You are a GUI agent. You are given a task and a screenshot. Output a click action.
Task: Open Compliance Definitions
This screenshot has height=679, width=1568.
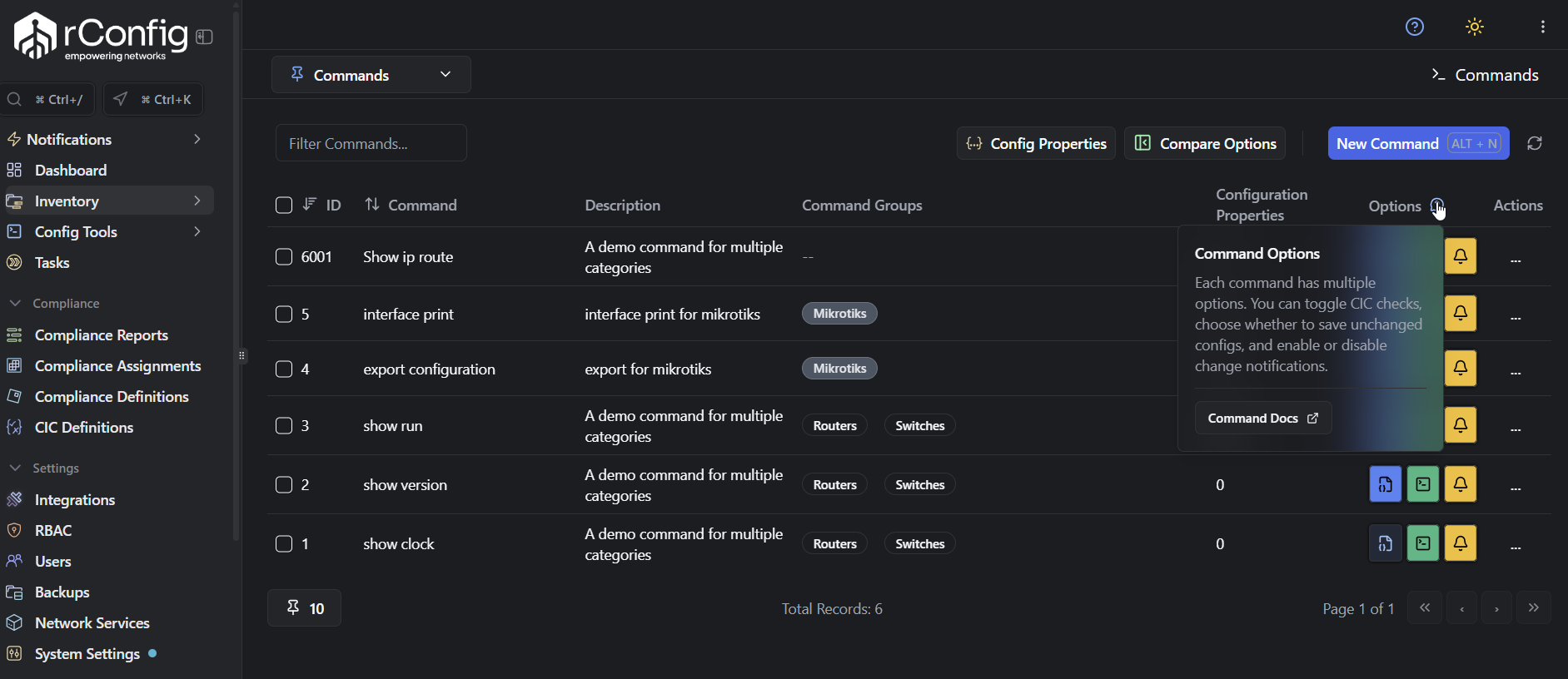tap(112, 396)
